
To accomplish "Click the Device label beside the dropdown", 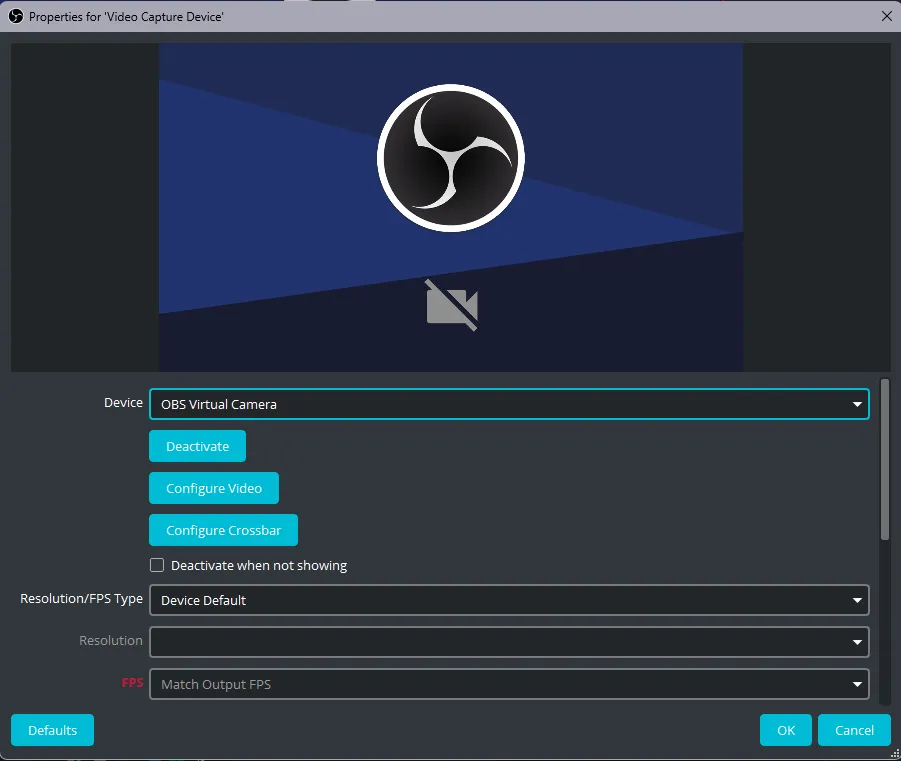I will pyautogui.click(x=123, y=402).
